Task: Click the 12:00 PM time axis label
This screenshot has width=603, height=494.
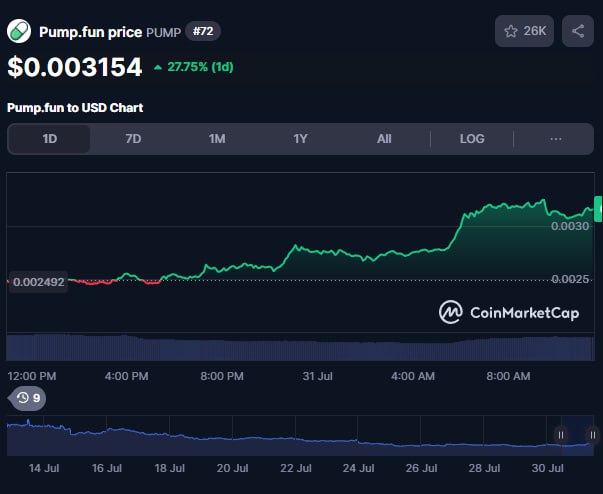Action: [x=32, y=376]
